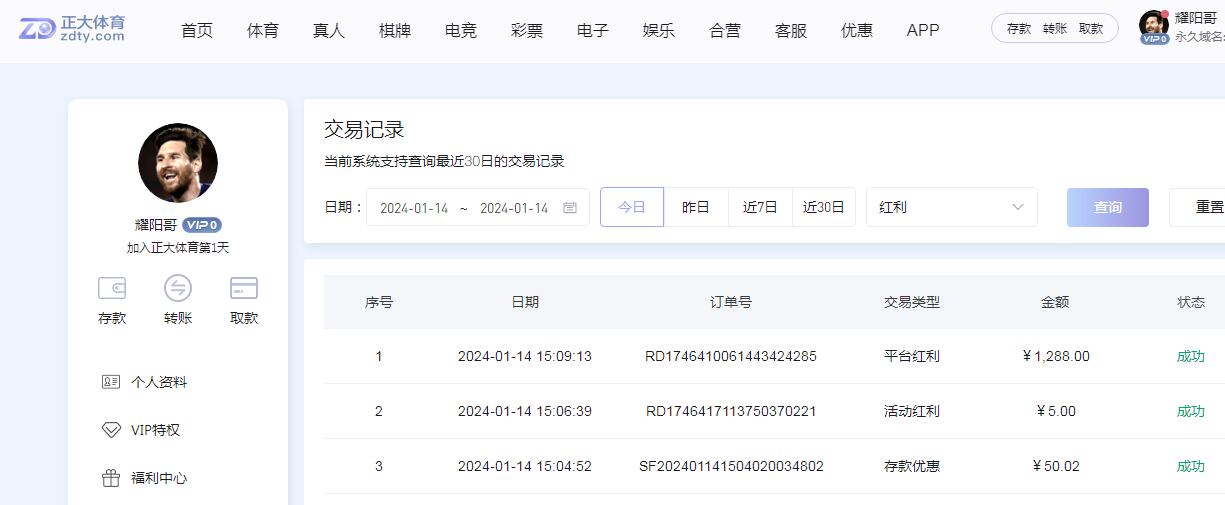1225x505 pixels.
Task: Open the 真人 navigation item
Action: tap(329, 30)
